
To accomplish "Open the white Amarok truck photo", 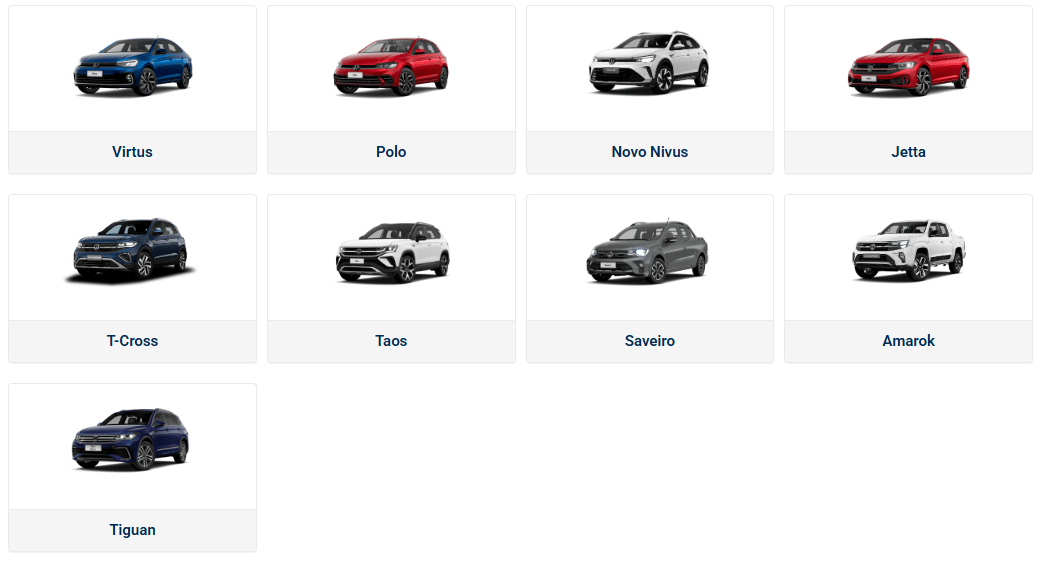I will (908, 249).
